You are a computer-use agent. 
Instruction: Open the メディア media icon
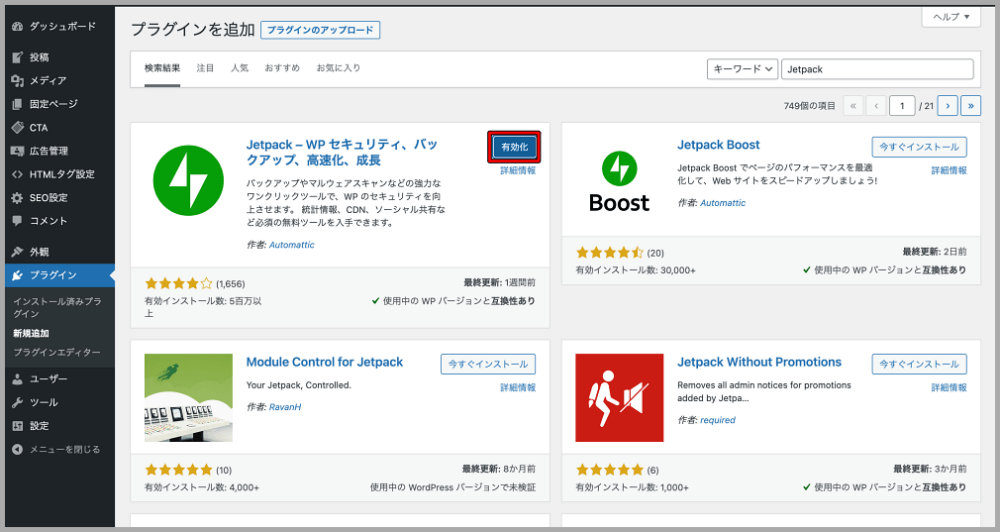click(x=17, y=81)
